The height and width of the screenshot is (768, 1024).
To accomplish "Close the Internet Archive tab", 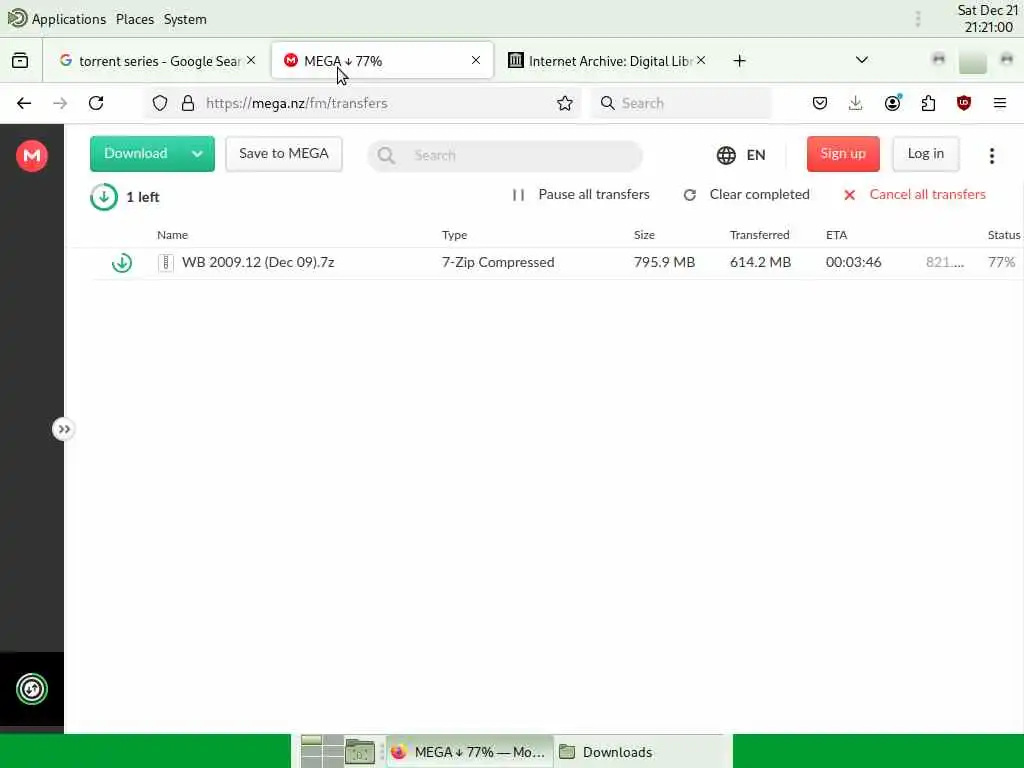I will coord(701,60).
